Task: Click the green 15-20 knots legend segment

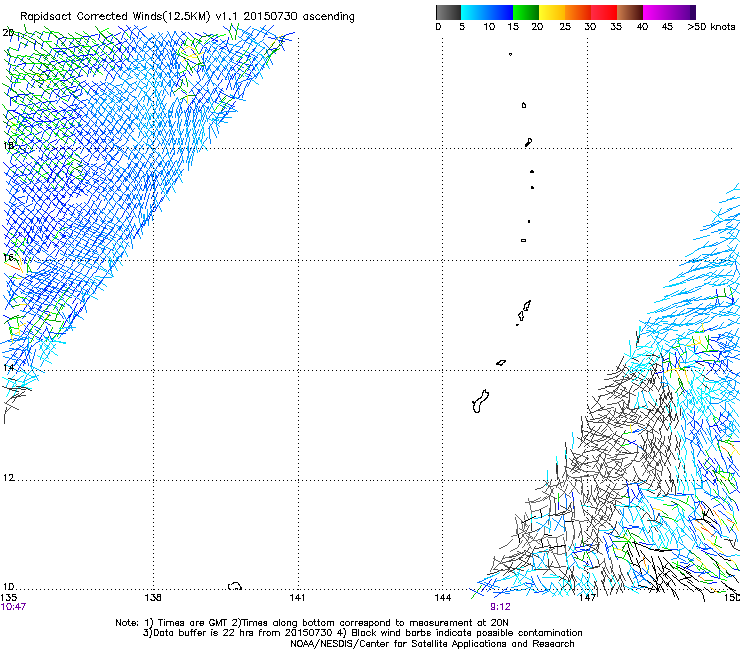Action: click(x=526, y=12)
